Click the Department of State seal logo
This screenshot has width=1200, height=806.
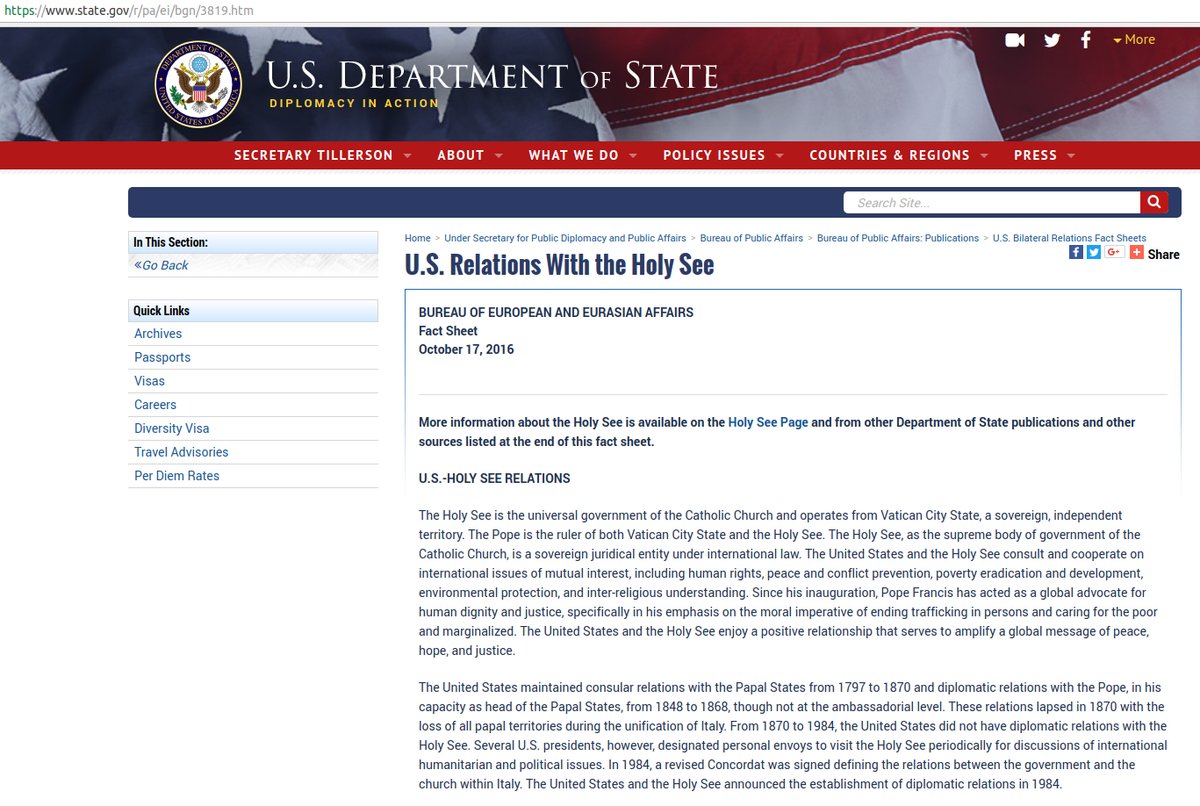pyautogui.click(x=199, y=84)
